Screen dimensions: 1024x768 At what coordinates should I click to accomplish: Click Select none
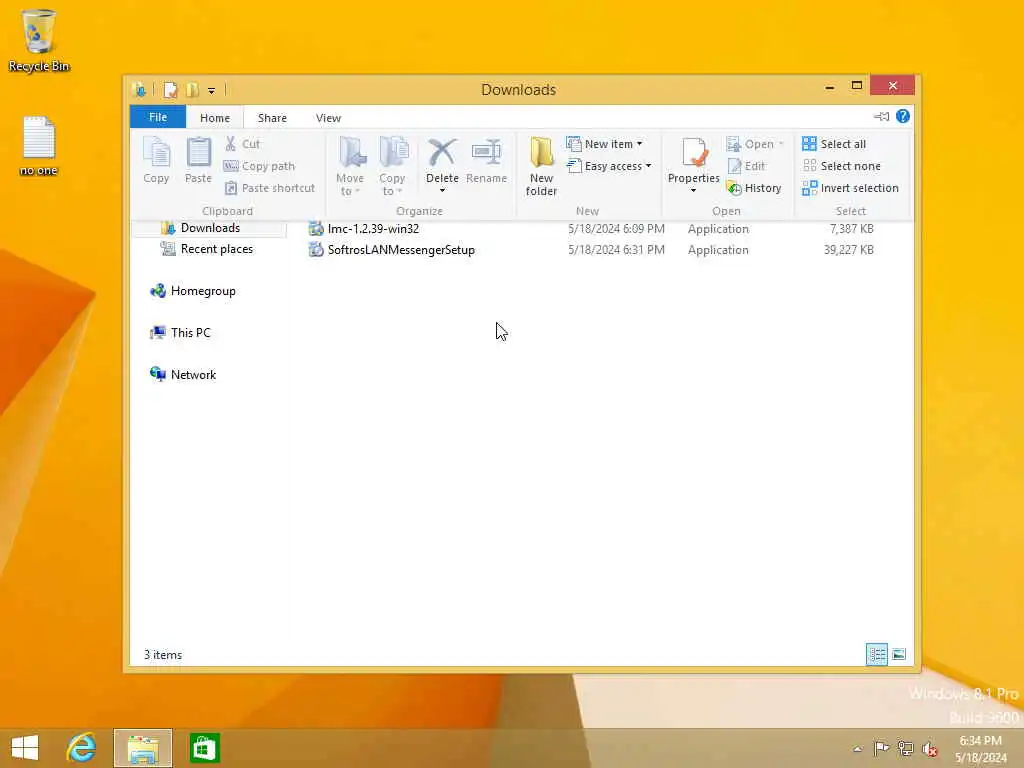point(841,166)
